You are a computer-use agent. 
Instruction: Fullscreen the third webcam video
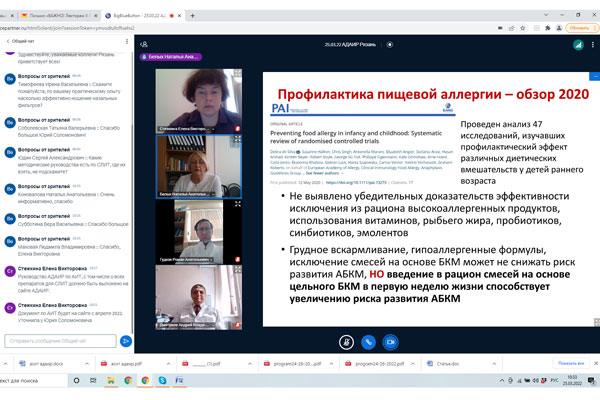click(238, 204)
